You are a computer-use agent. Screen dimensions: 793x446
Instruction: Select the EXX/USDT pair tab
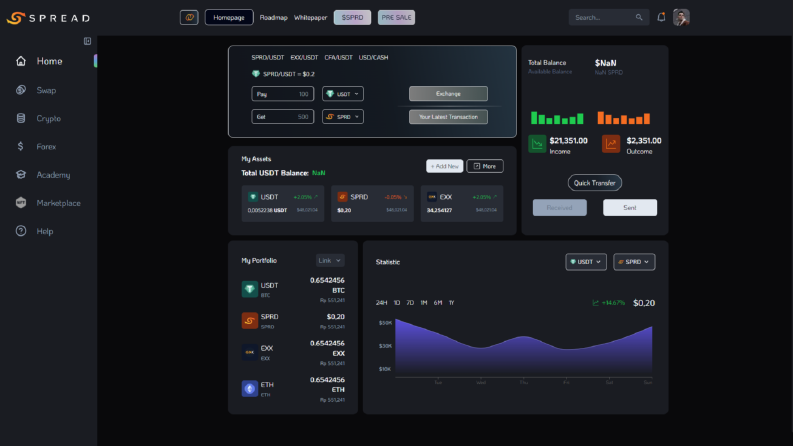tap(304, 58)
